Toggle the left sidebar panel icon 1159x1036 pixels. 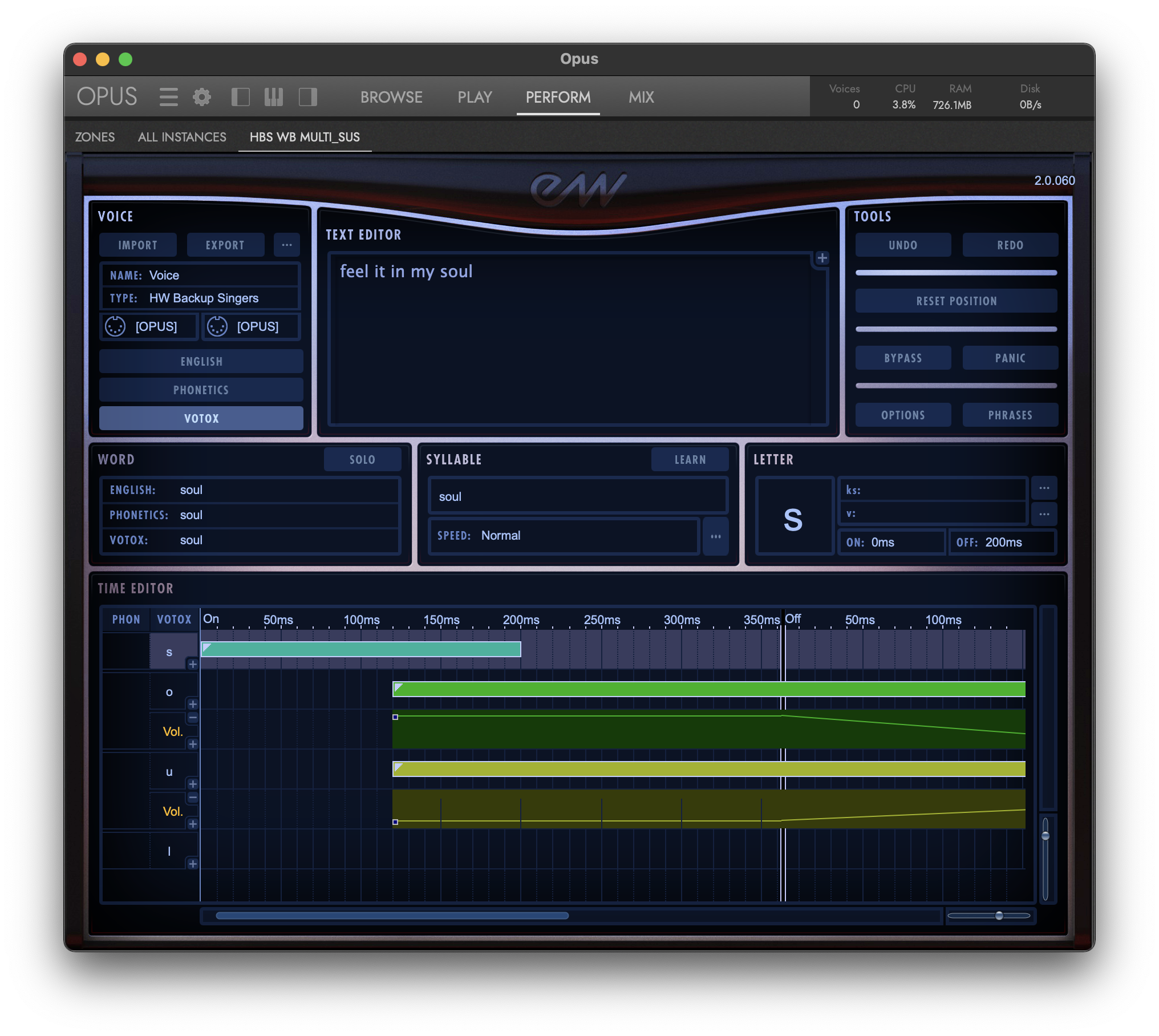pos(240,97)
